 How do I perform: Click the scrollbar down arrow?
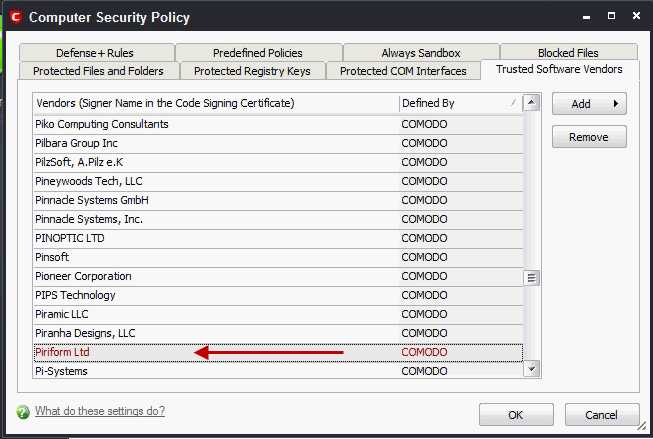click(531, 369)
